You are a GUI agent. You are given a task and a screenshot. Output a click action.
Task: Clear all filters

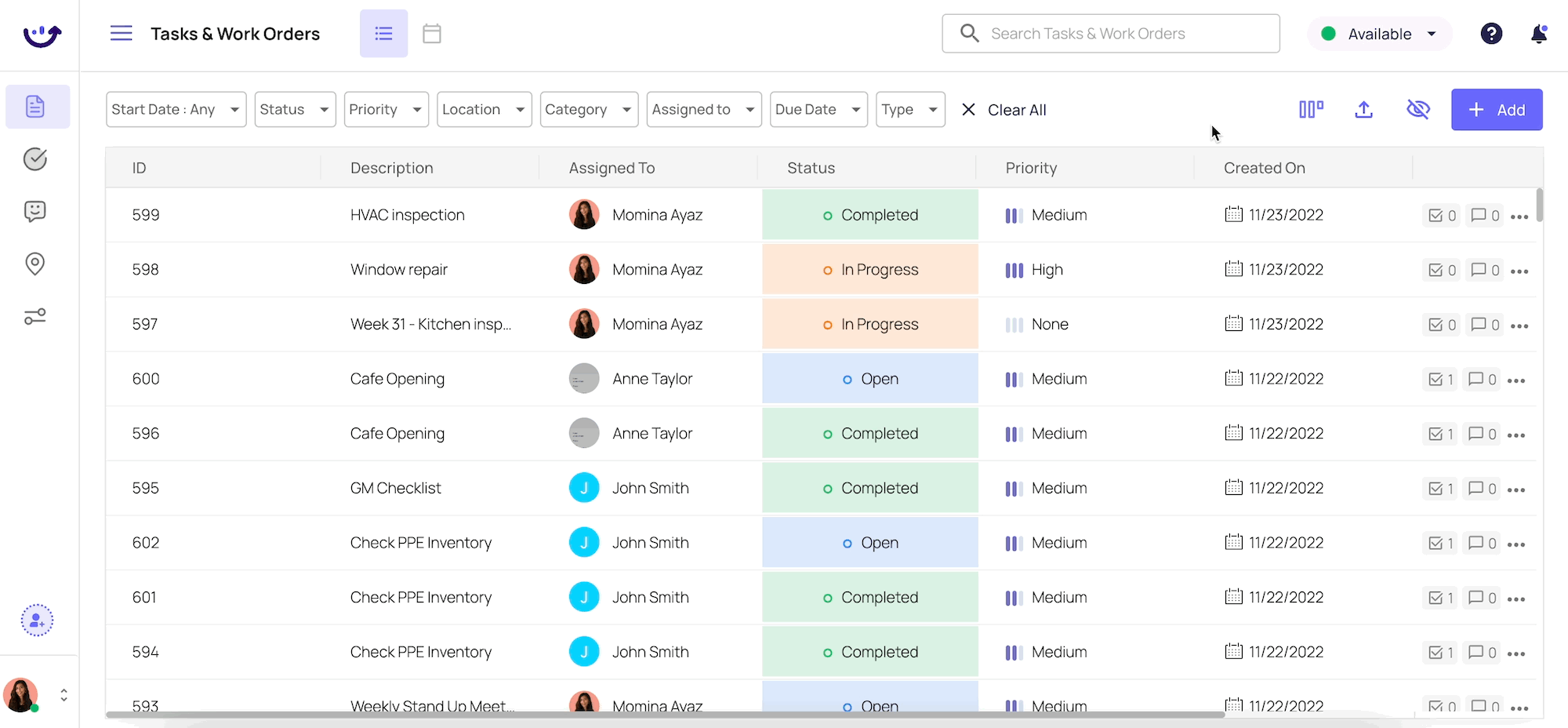point(1004,110)
